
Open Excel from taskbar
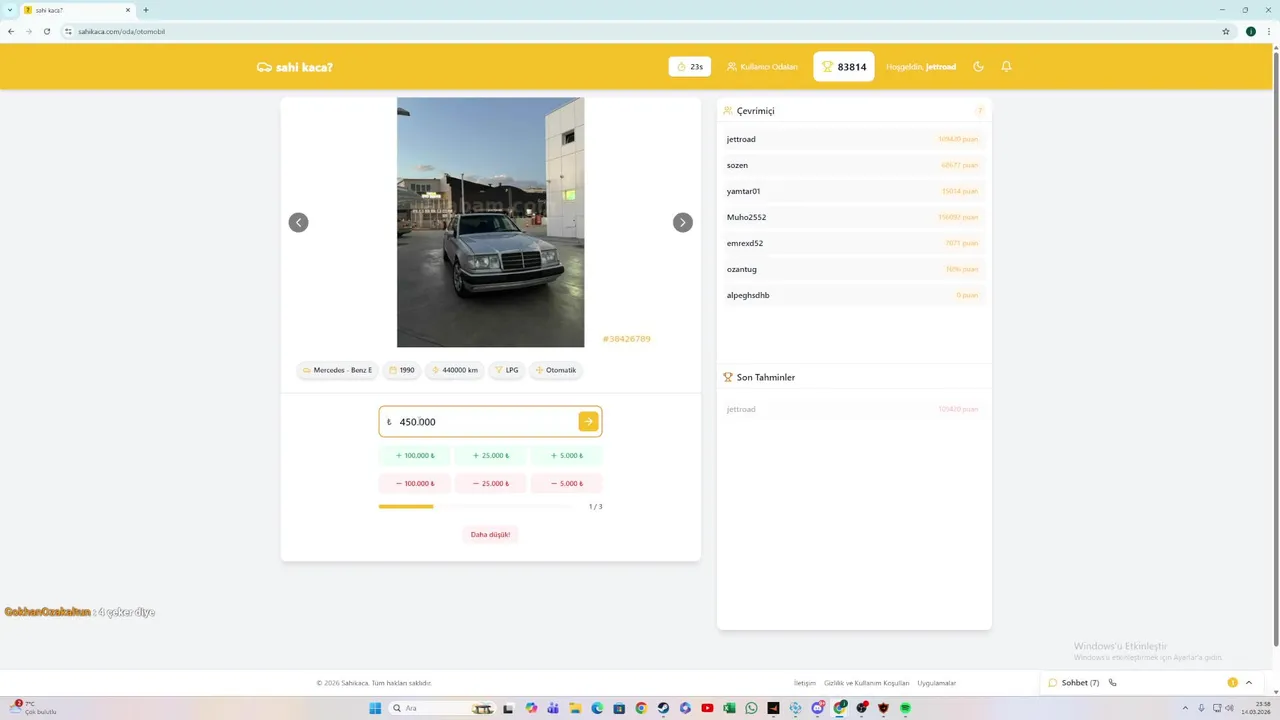click(729, 708)
